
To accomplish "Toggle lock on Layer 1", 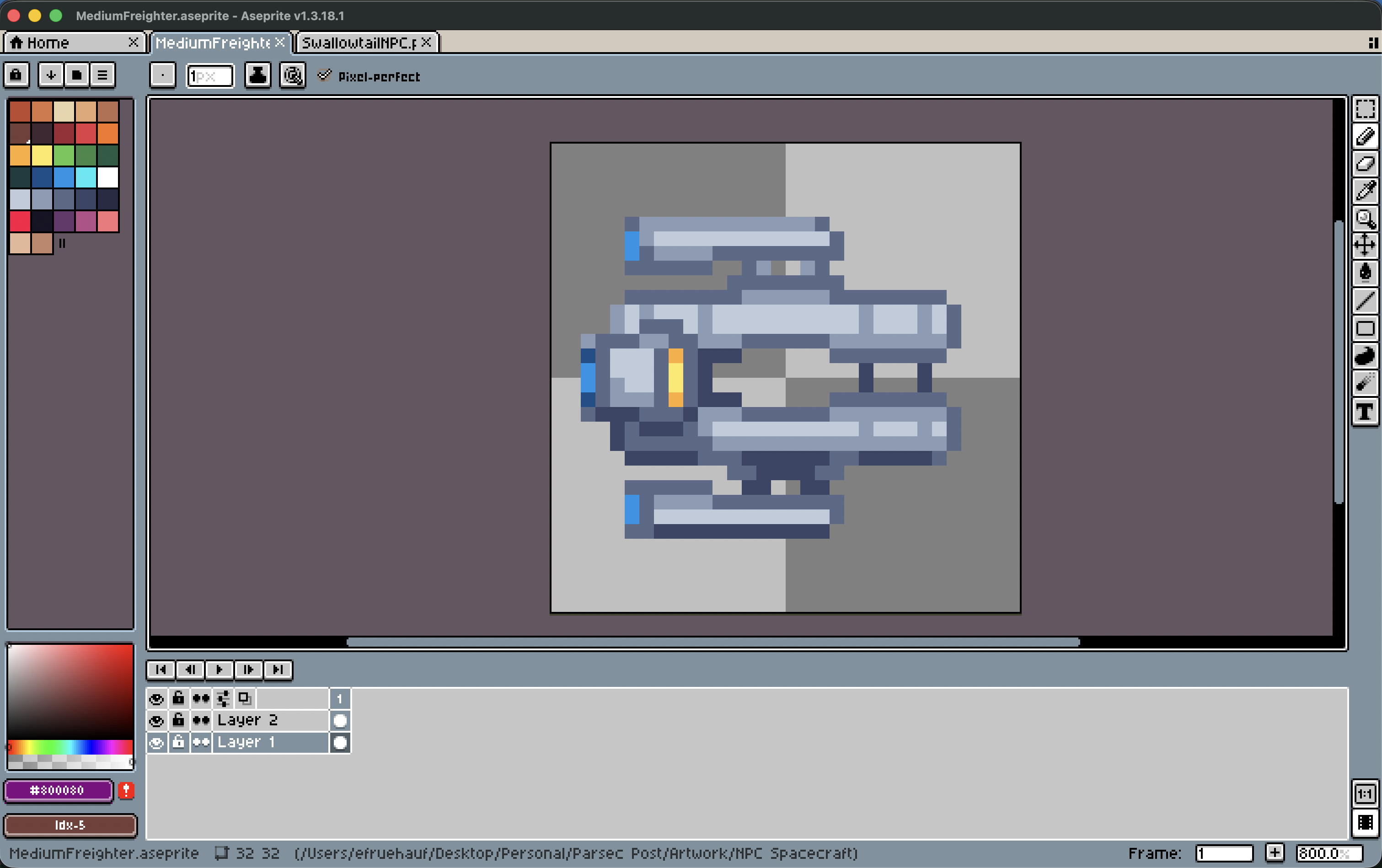I will click(x=178, y=742).
